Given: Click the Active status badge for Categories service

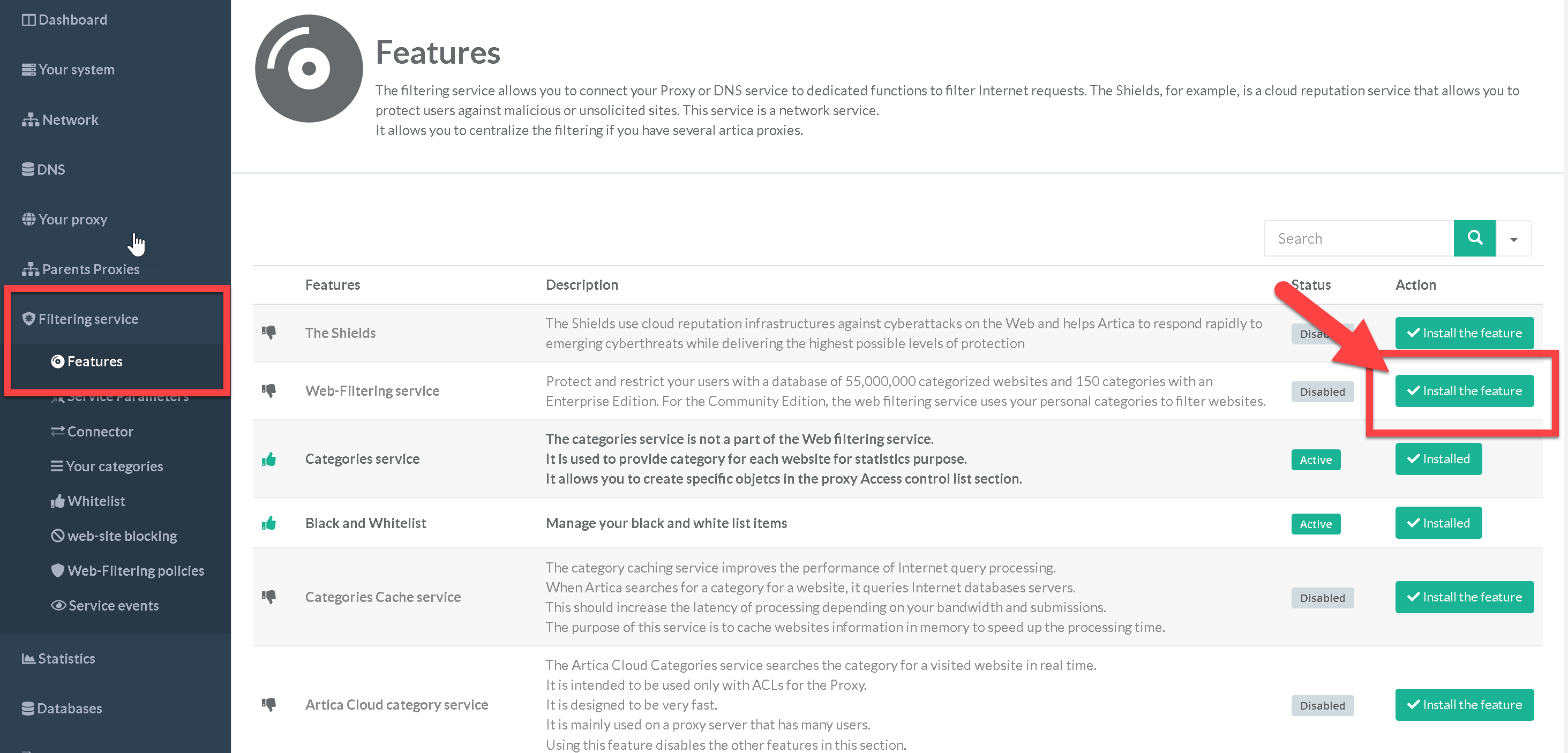Looking at the screenshot, I should click(x=1315, y=460).
